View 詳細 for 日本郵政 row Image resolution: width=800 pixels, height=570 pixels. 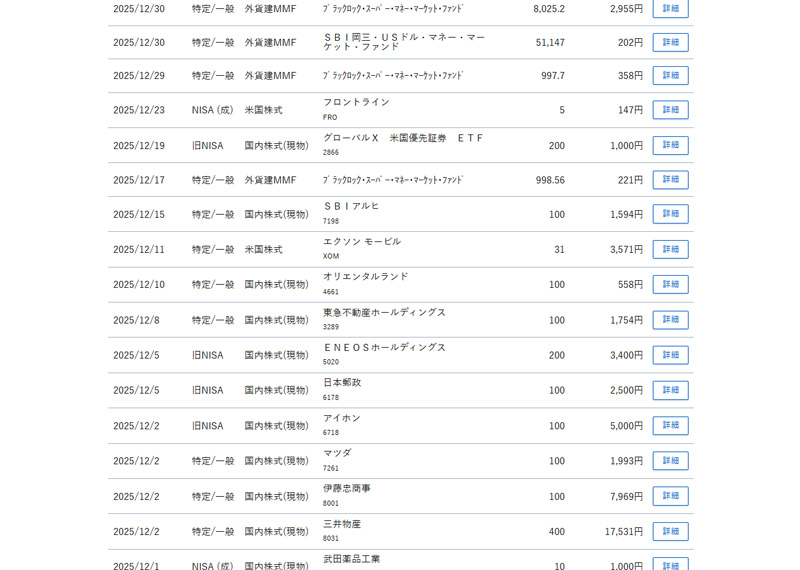coord(670,390)
